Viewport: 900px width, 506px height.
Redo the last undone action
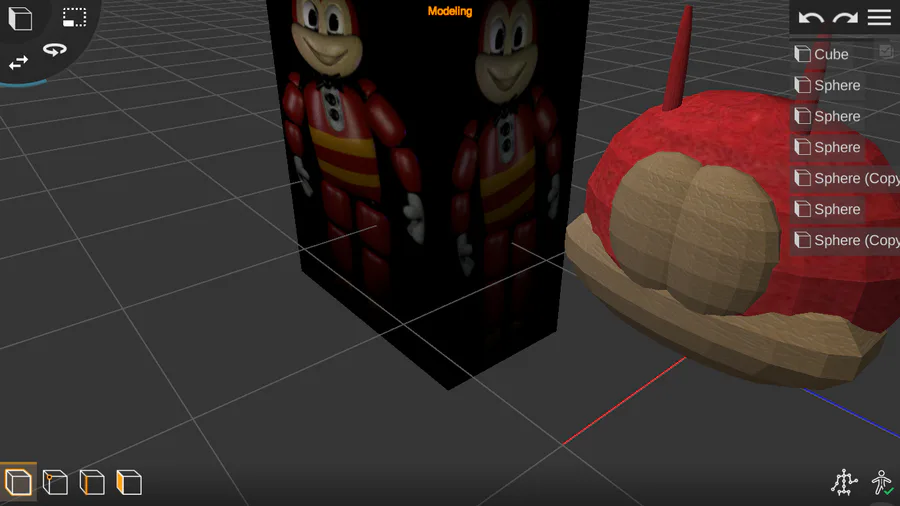[x=845, y=18]
